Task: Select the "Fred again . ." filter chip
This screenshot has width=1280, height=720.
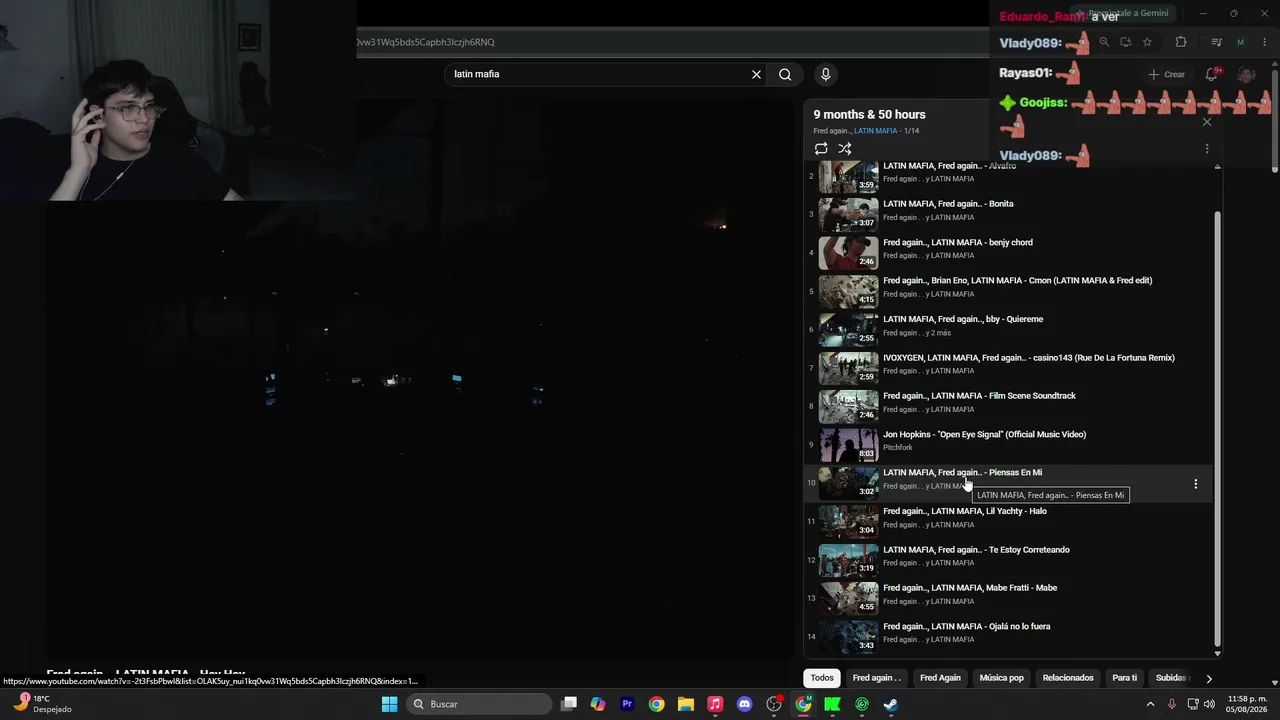Action: click(x=877, y=678)
